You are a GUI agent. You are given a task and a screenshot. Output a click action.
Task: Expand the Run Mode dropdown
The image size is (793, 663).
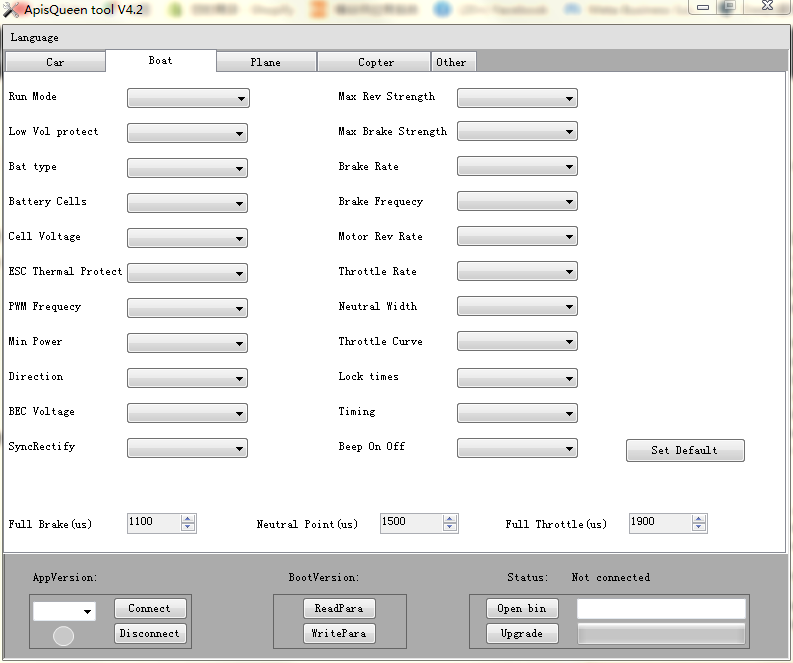187,98
